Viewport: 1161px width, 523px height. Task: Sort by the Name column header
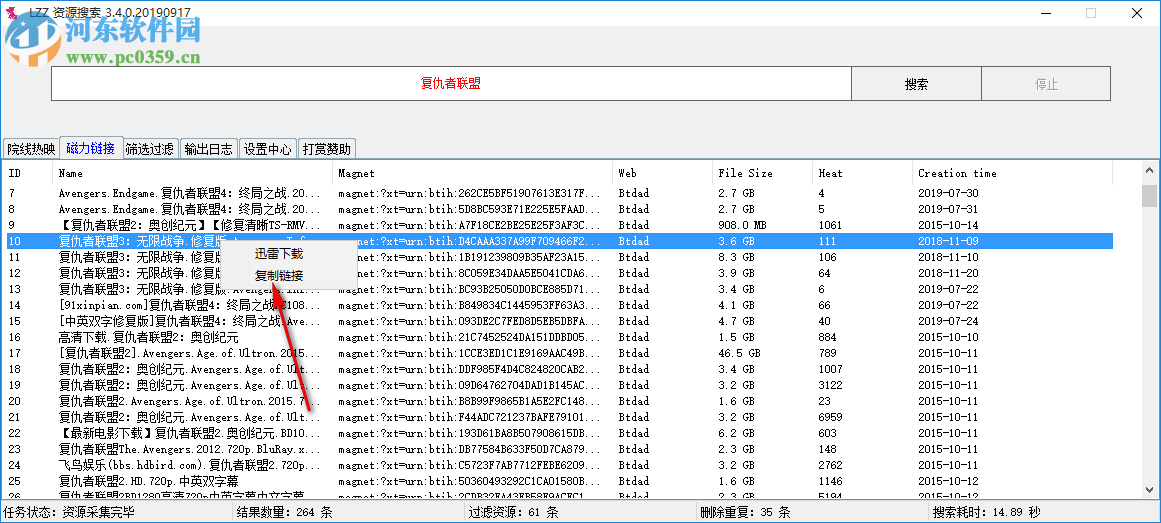click(x=193, y=173)
